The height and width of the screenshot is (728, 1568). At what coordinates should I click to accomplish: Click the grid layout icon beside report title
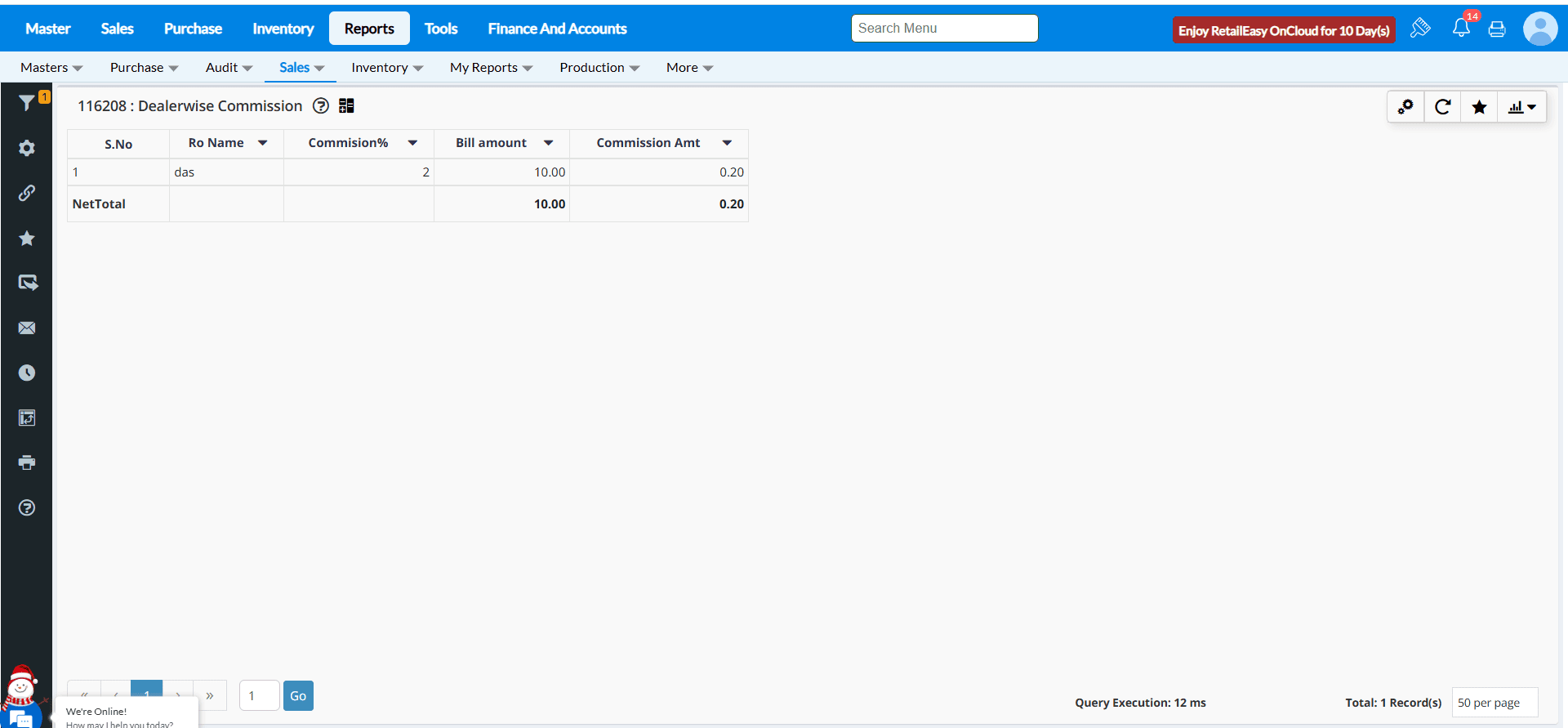tap(346, 105)
